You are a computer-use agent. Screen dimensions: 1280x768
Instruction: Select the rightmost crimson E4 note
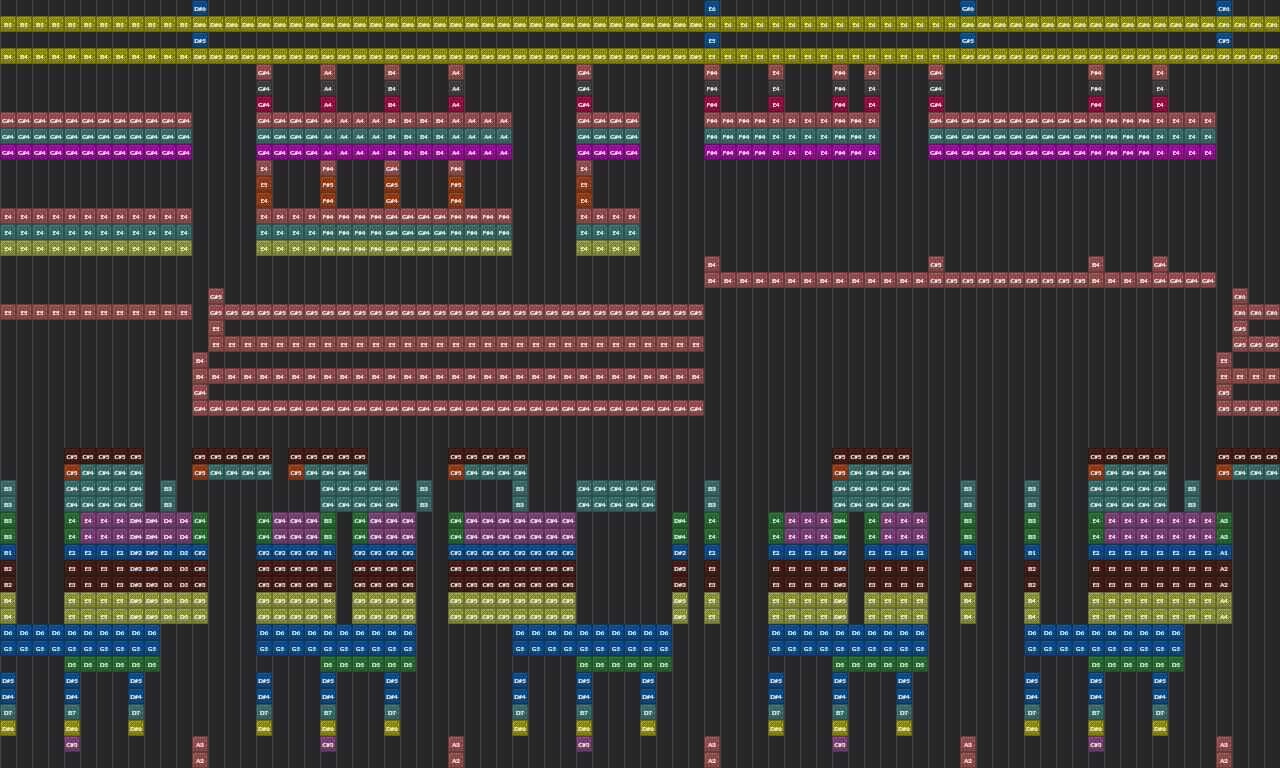point(1160,104)
